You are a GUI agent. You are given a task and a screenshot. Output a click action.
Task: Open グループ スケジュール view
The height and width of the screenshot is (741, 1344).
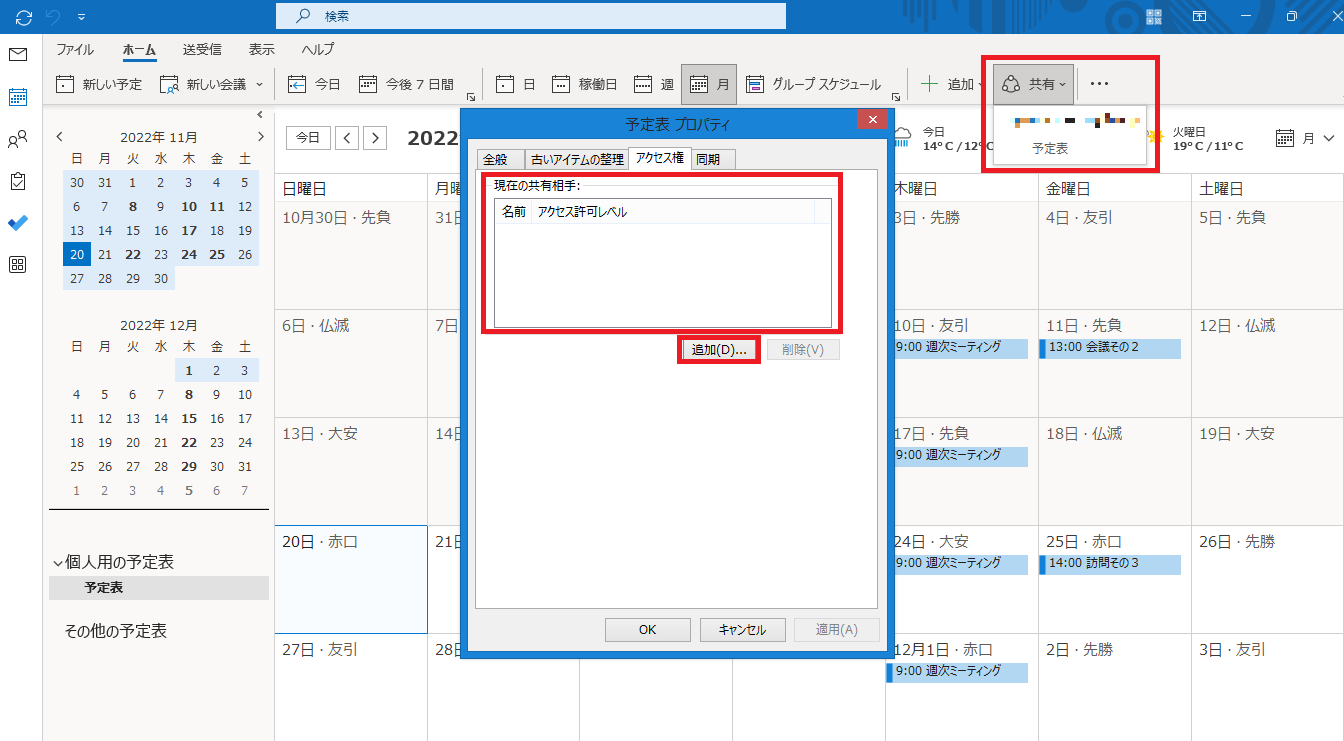point(813,84)
